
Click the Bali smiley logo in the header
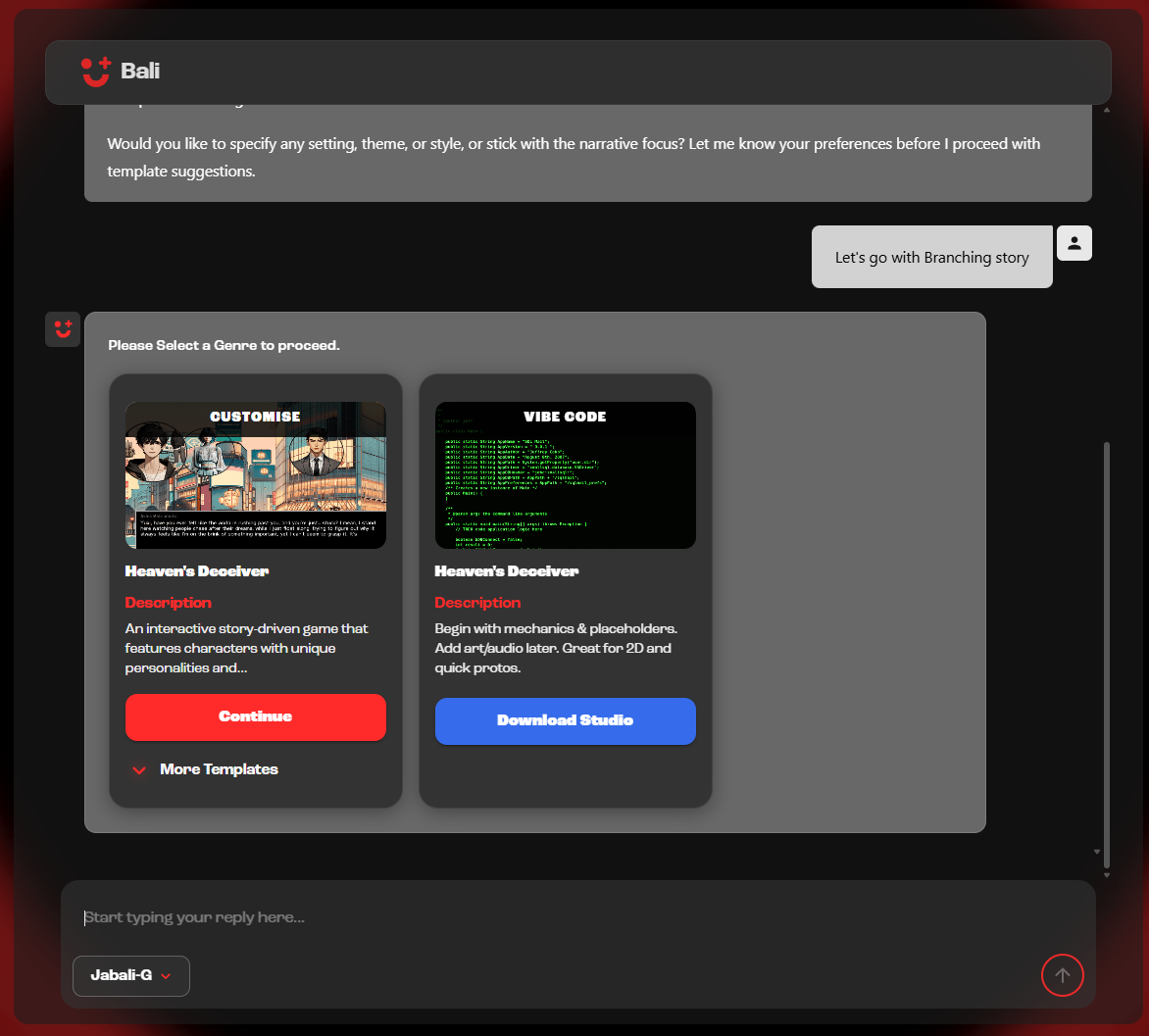point(93,70)
